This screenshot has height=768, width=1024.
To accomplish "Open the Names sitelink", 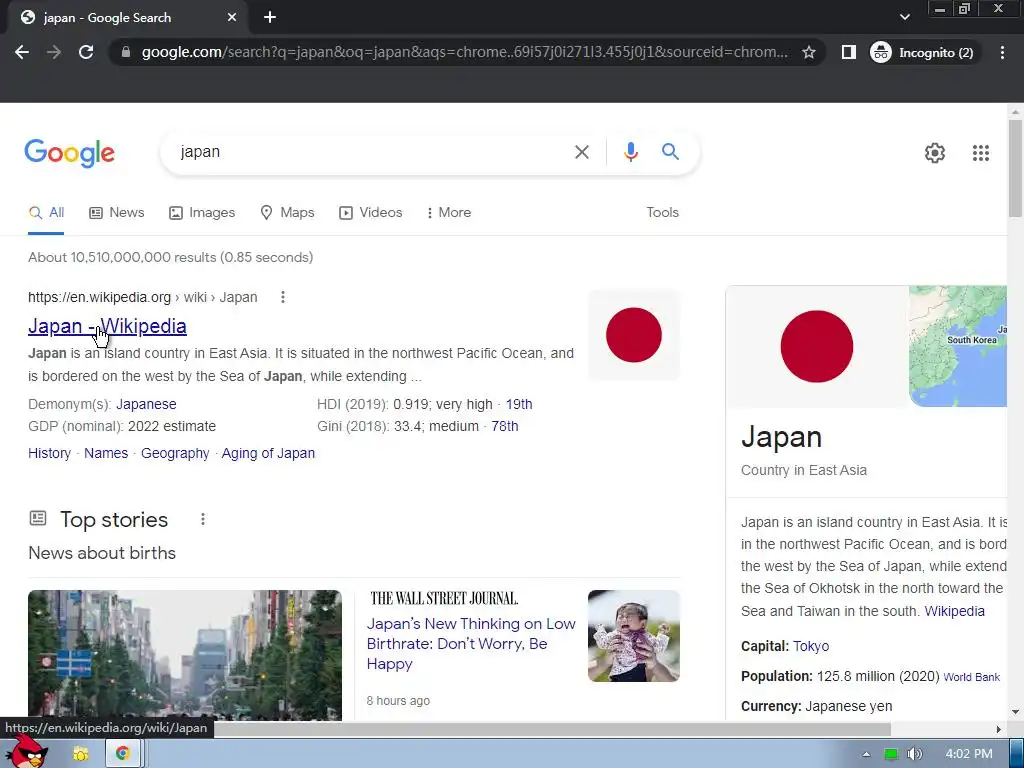I will (106, 453).
